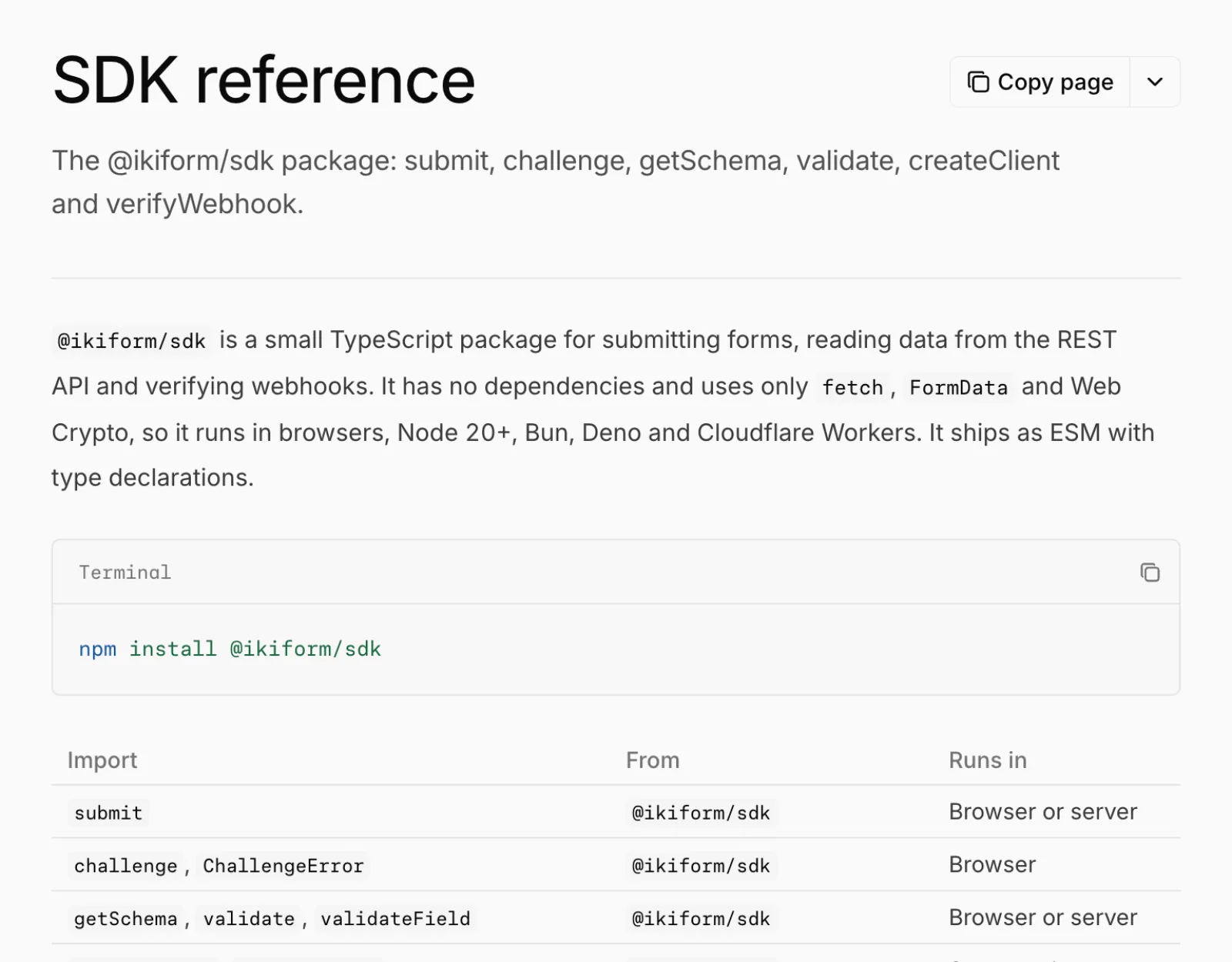This screenshot has height=962, width=1232.
Task: Click the page subtitle listing package functions
Action: point(555,182)
